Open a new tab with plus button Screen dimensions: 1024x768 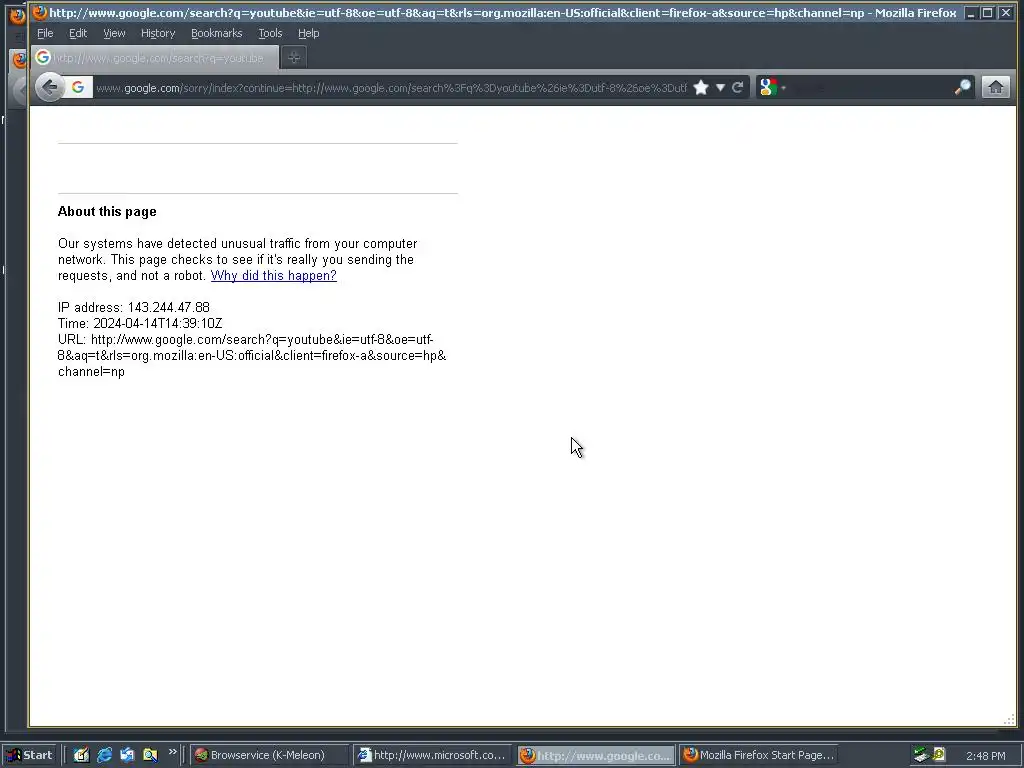point(294,57)
